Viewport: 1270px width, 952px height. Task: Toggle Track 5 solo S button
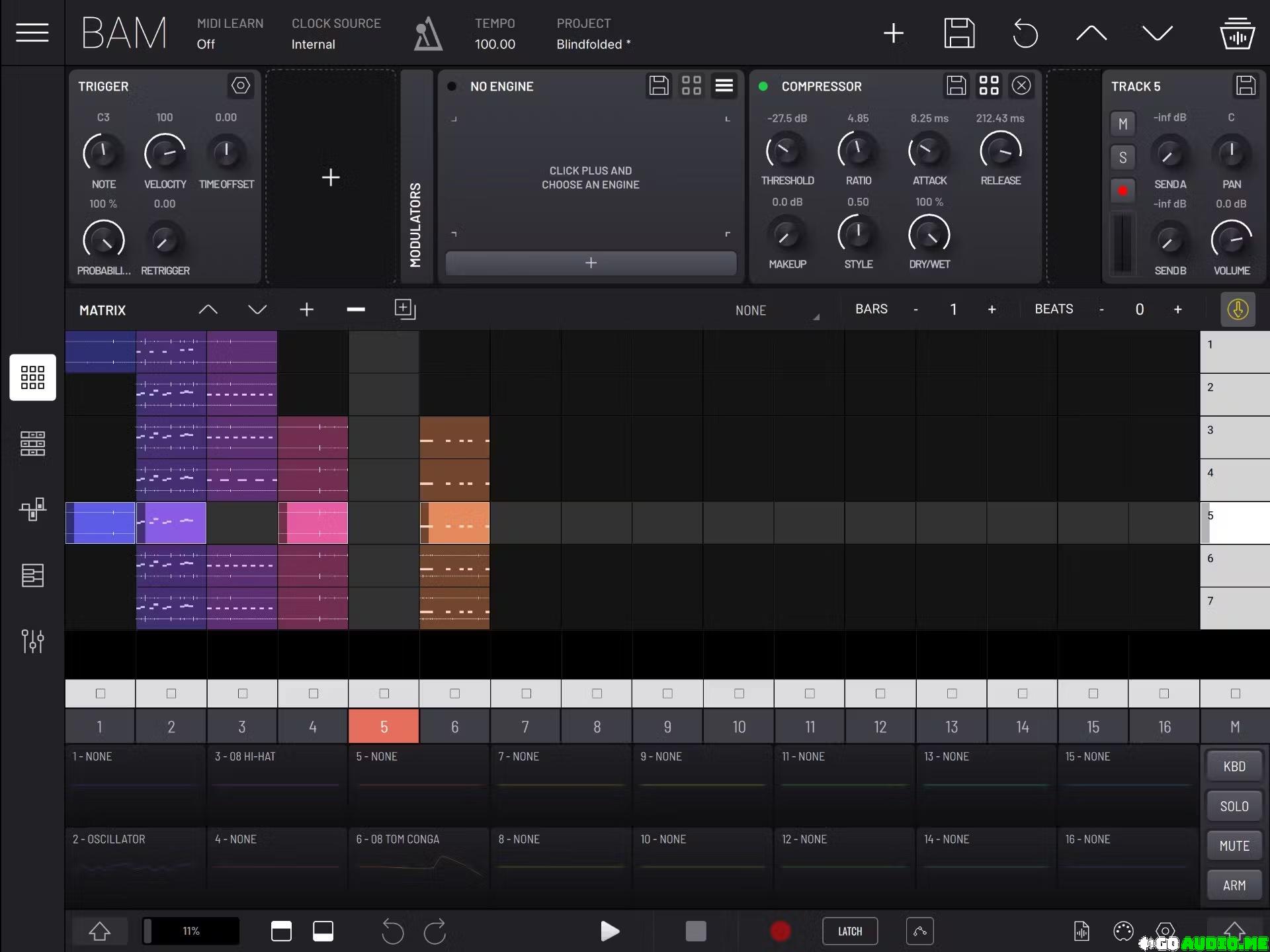tap(1122, 157)
